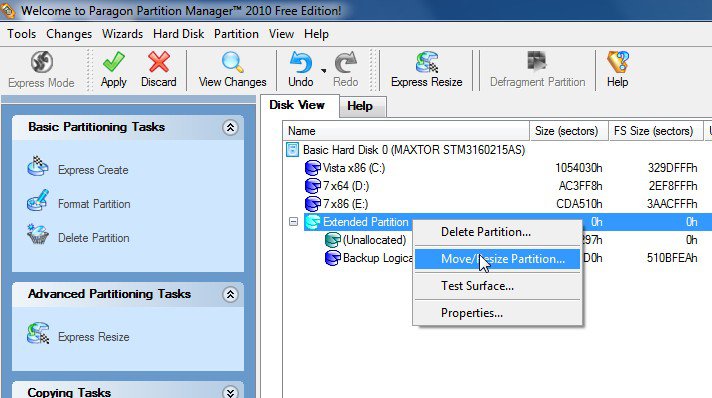Click the Advanced Partitioning Tasks heading
This screenshot has height=398, width=712.
point(109,294)
